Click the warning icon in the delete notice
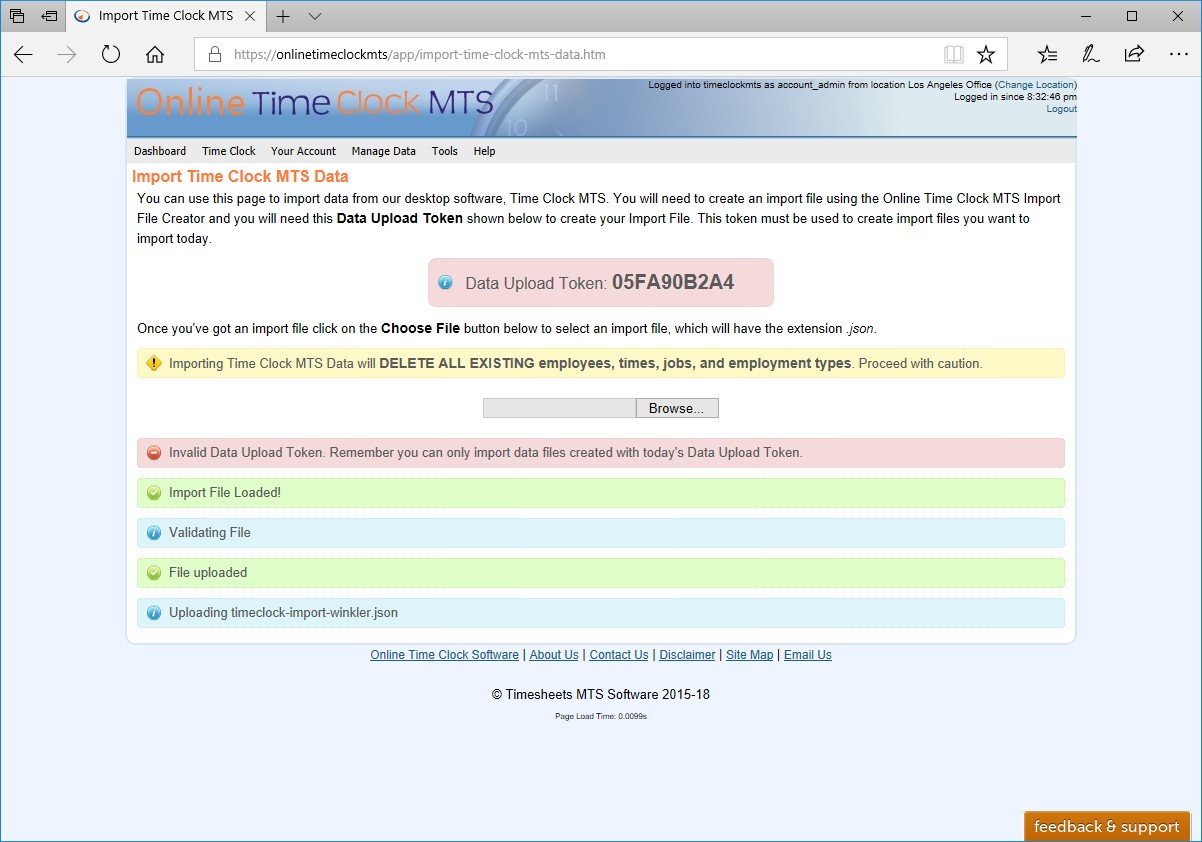The height and width of the screenshot is (842, 1202). (153, 363)
